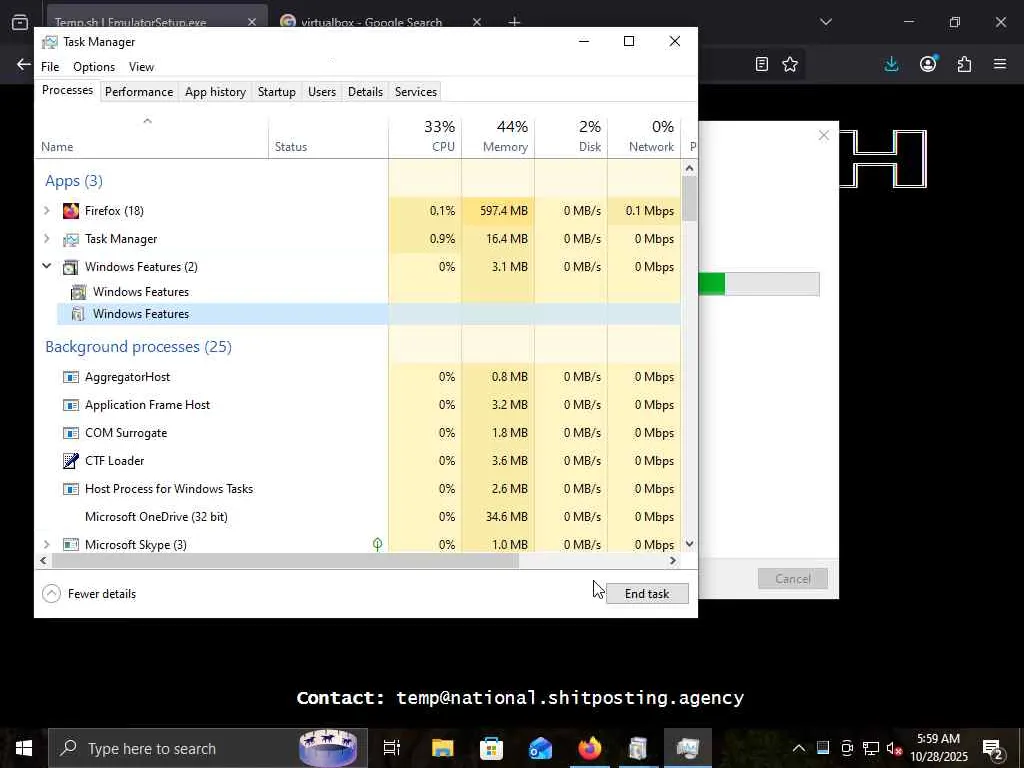Select the highlighted Windows Features child row
1024x768 pixels.
tap(369, 314)
